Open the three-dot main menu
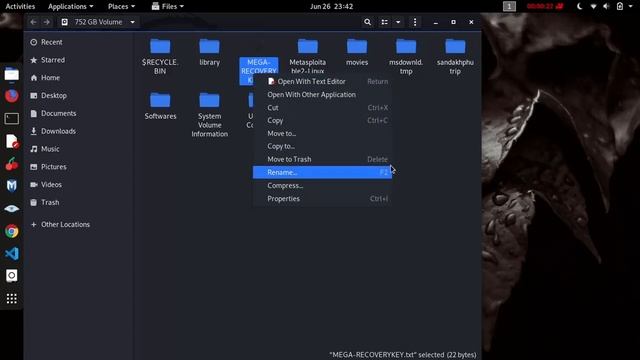Image resolution: width=640 pixels, height=360 pixels. (415, 22)
